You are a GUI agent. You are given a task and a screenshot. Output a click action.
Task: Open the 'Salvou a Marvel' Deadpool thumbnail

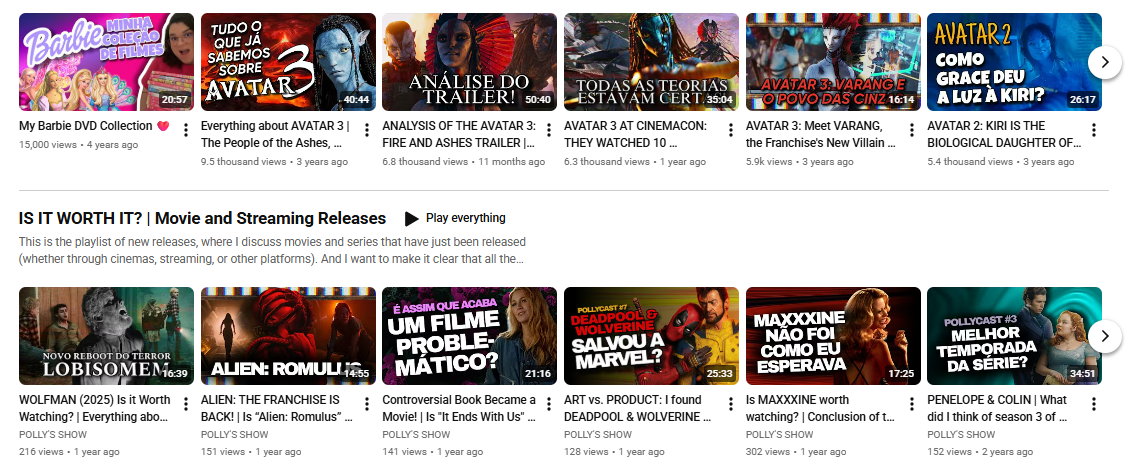point(651,336)
